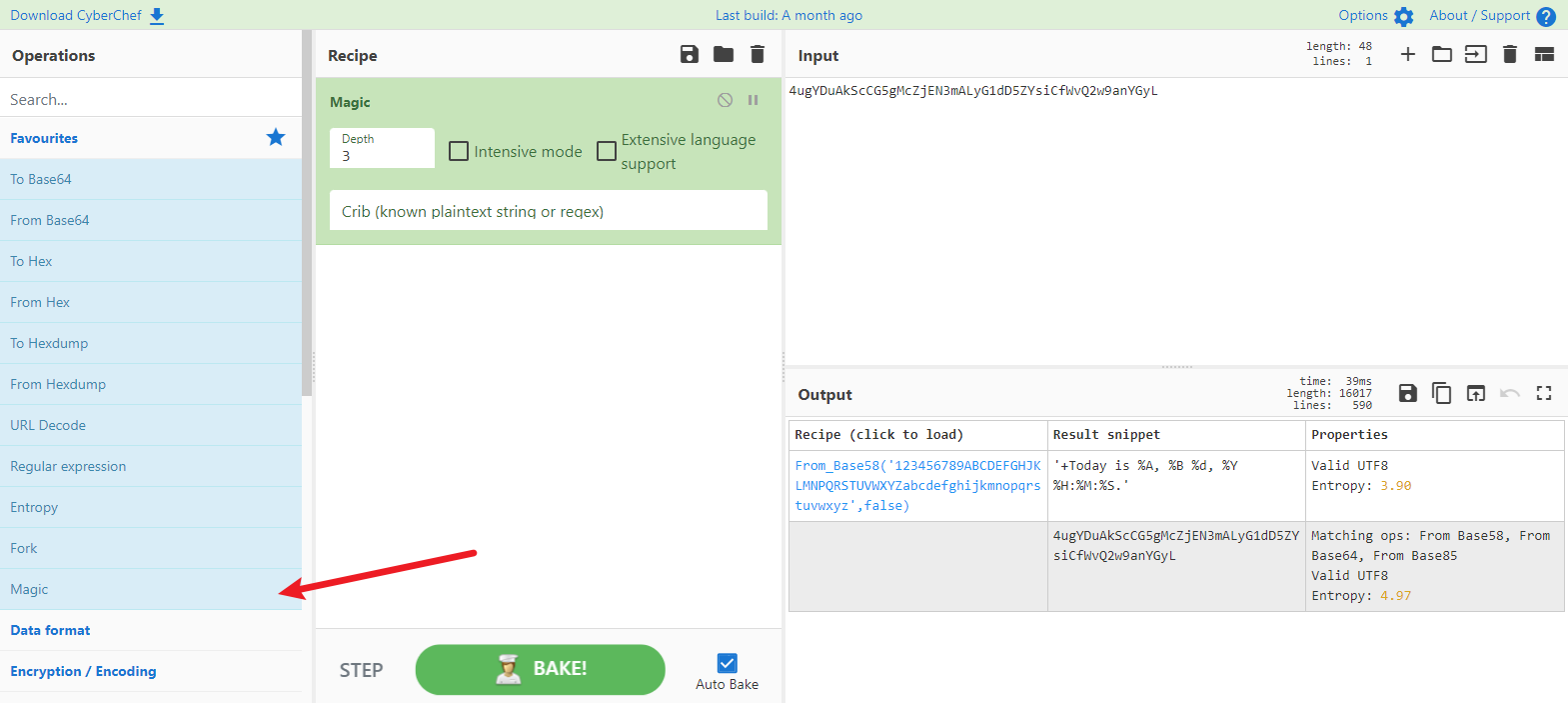Click the second row result snippet string
This screenshot has width=1568, height=703.
[1176, 546]
